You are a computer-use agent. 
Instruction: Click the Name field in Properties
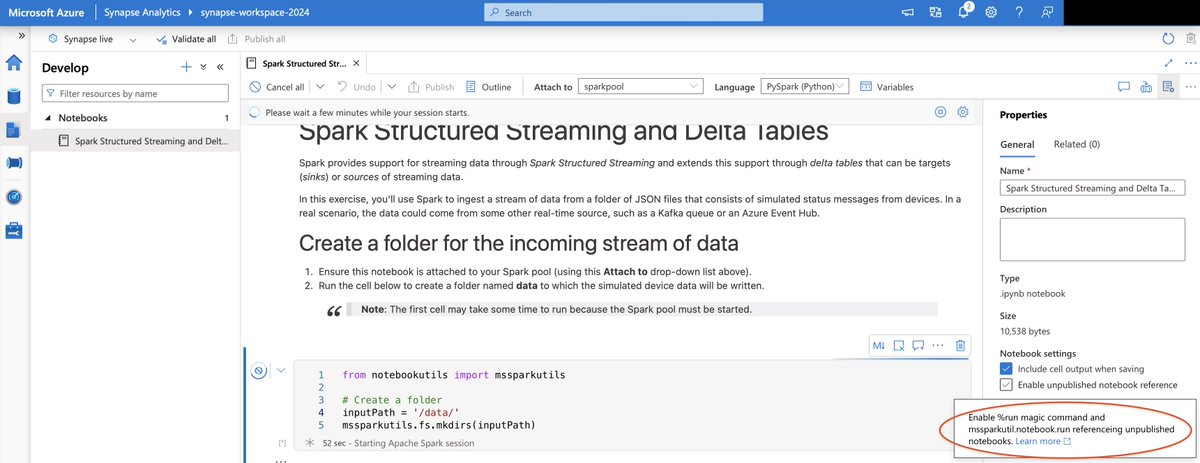1093,187
